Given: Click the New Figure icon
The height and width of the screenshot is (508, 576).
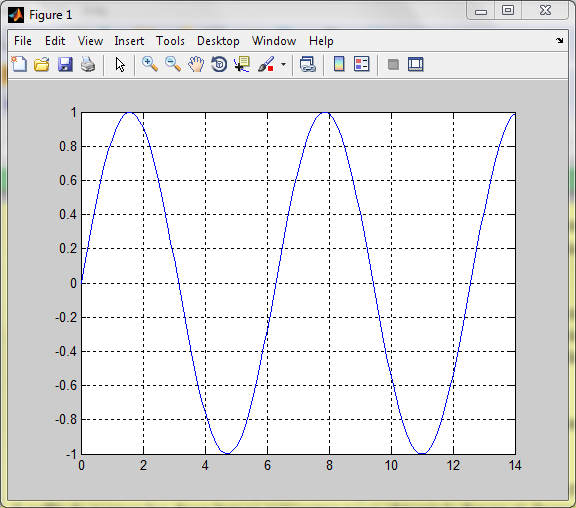Looking at the screenshot, I should click(19, 64).
